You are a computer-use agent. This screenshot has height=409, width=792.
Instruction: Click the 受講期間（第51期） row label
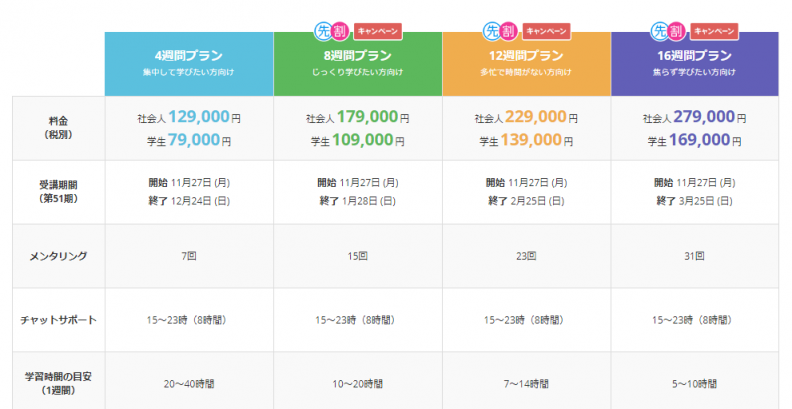click(59, 192)
